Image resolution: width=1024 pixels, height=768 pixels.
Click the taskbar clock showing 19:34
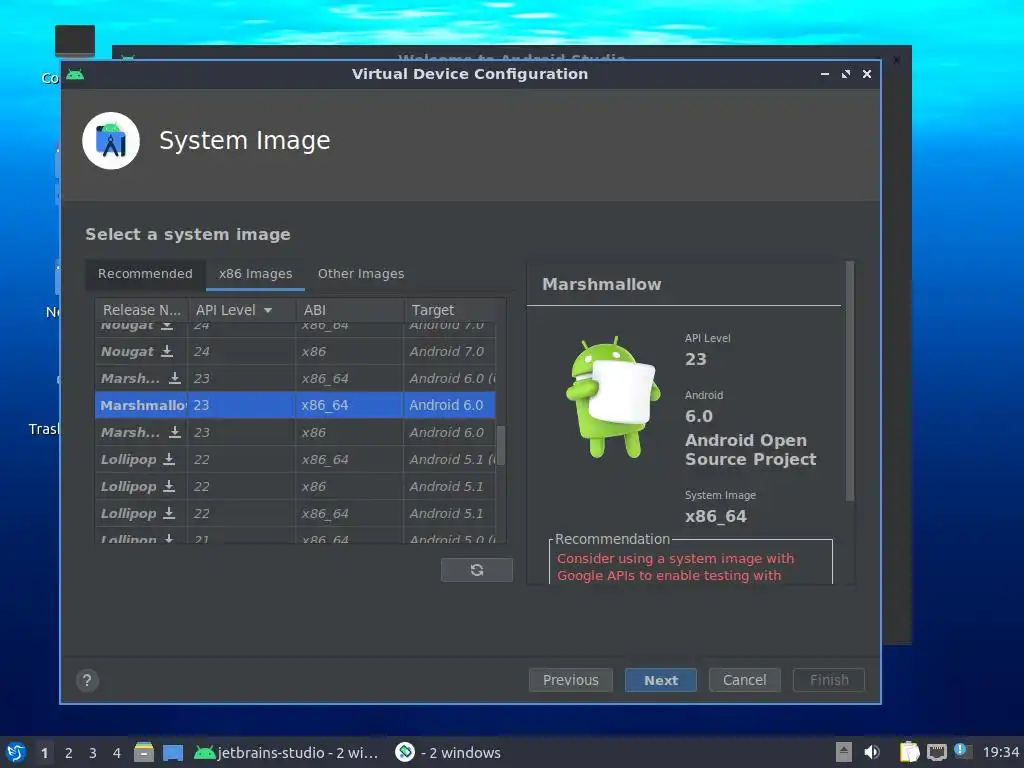coord(1000,753)
